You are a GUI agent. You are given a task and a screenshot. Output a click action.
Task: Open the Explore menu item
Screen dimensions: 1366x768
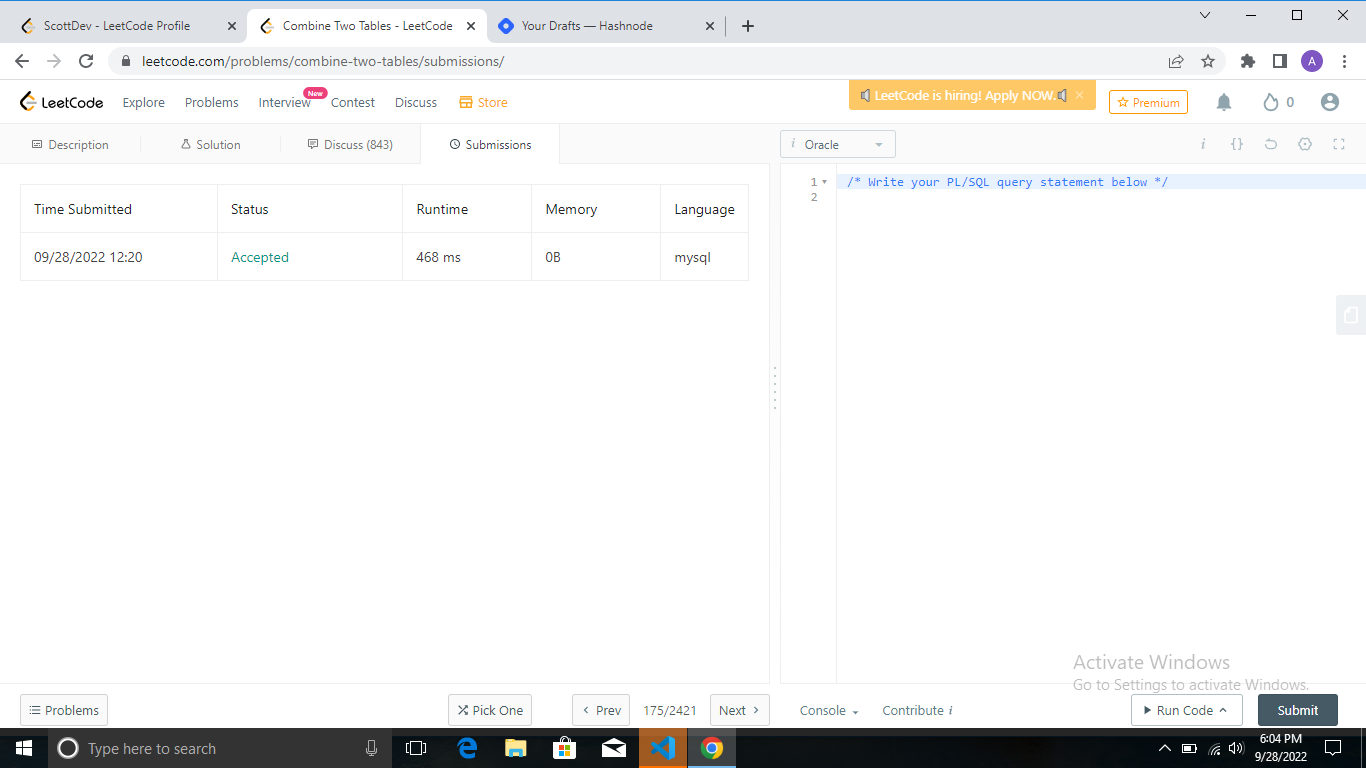pos(144,102)
